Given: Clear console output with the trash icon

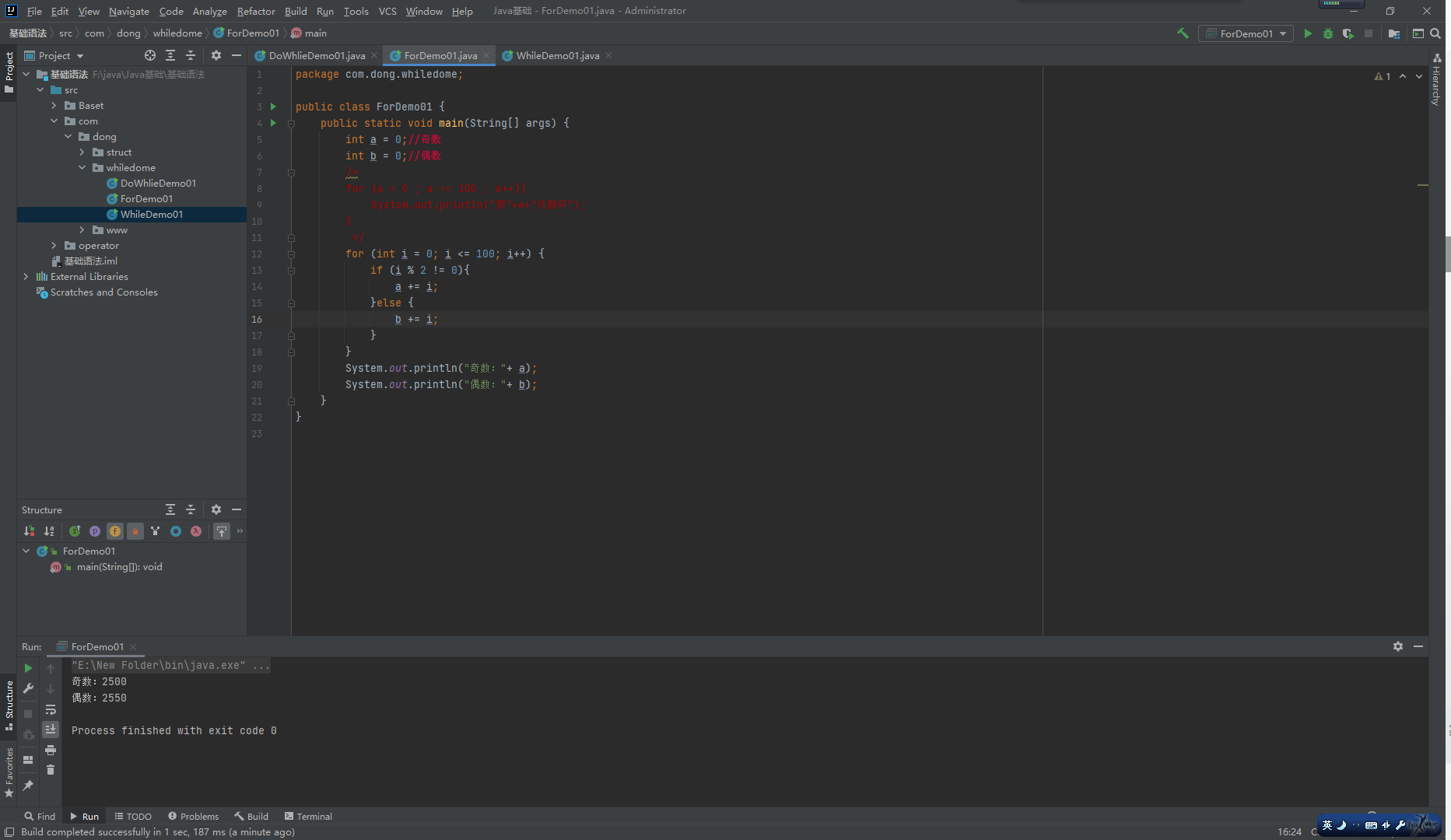Looking at the screenshot, I should click(x=51, y=770).
